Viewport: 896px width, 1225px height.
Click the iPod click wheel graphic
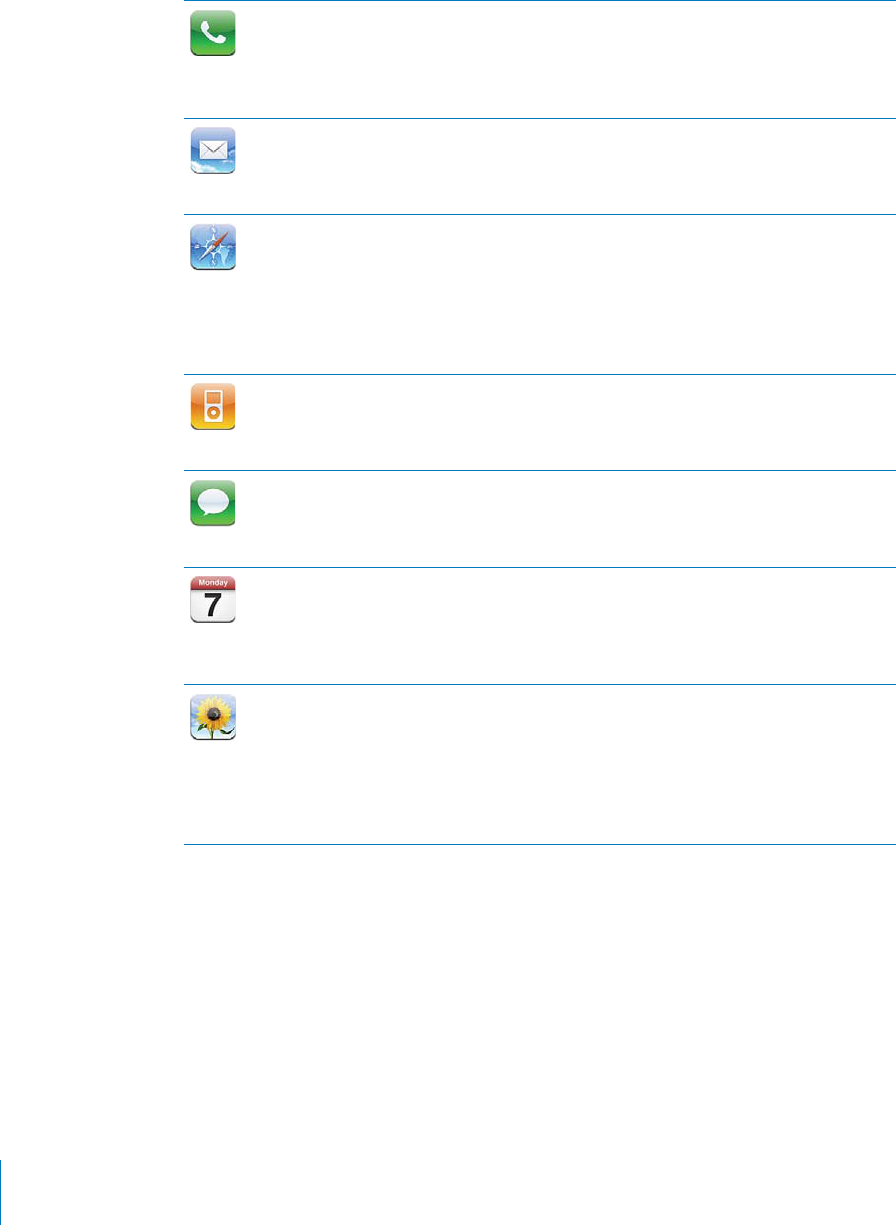tap(213, 413)
